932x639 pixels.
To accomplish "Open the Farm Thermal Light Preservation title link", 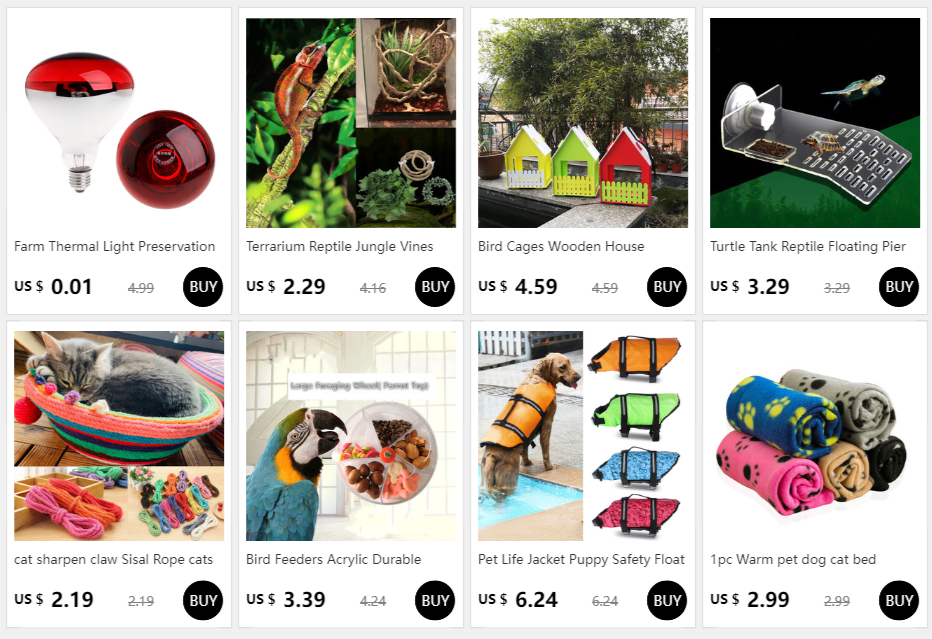I will tap(115, 246).
